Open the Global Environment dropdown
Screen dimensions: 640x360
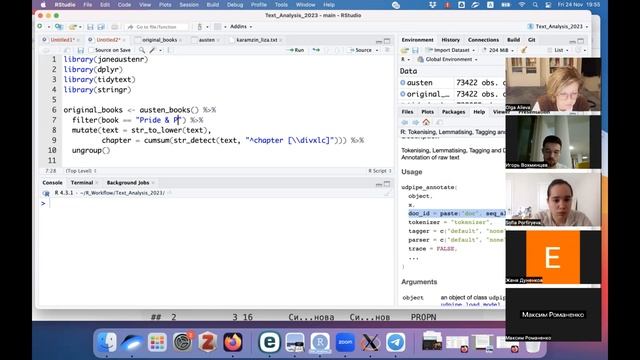447,60
